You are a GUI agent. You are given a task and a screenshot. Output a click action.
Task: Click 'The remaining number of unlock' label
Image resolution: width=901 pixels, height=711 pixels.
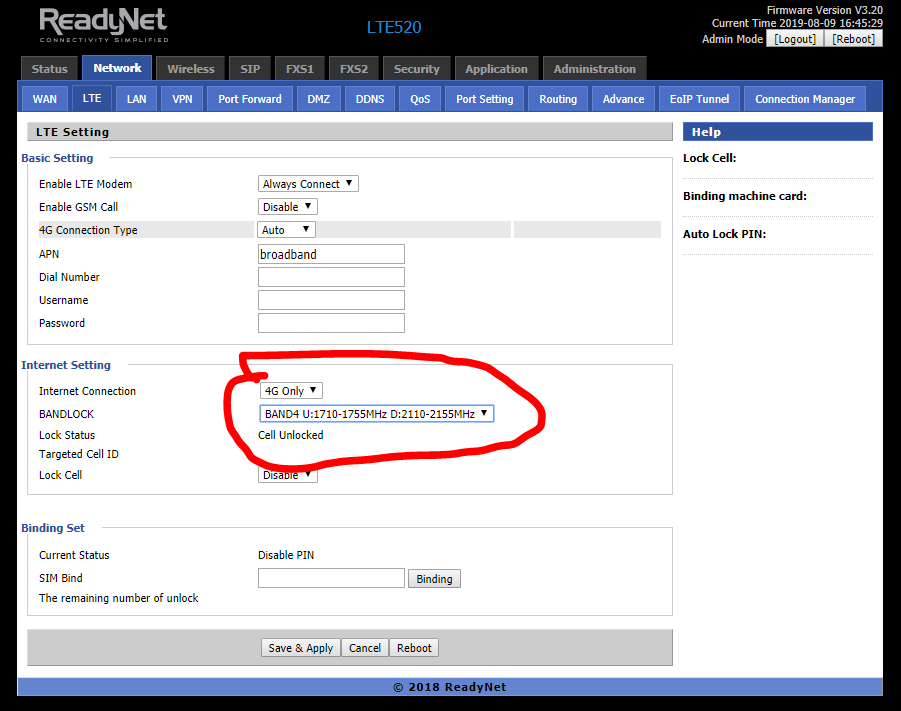118,598
